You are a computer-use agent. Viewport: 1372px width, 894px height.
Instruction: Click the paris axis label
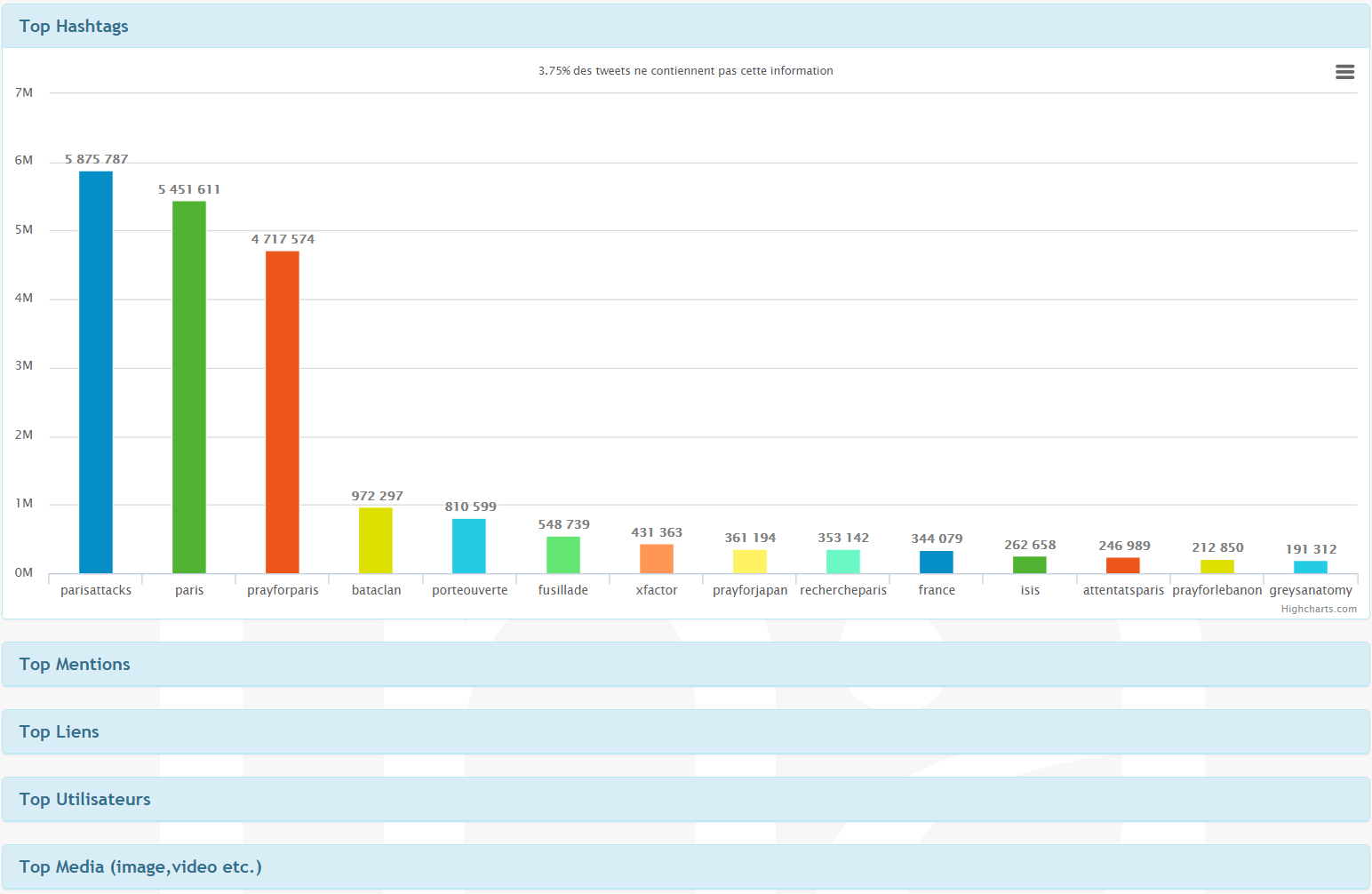tap(189, 590)
